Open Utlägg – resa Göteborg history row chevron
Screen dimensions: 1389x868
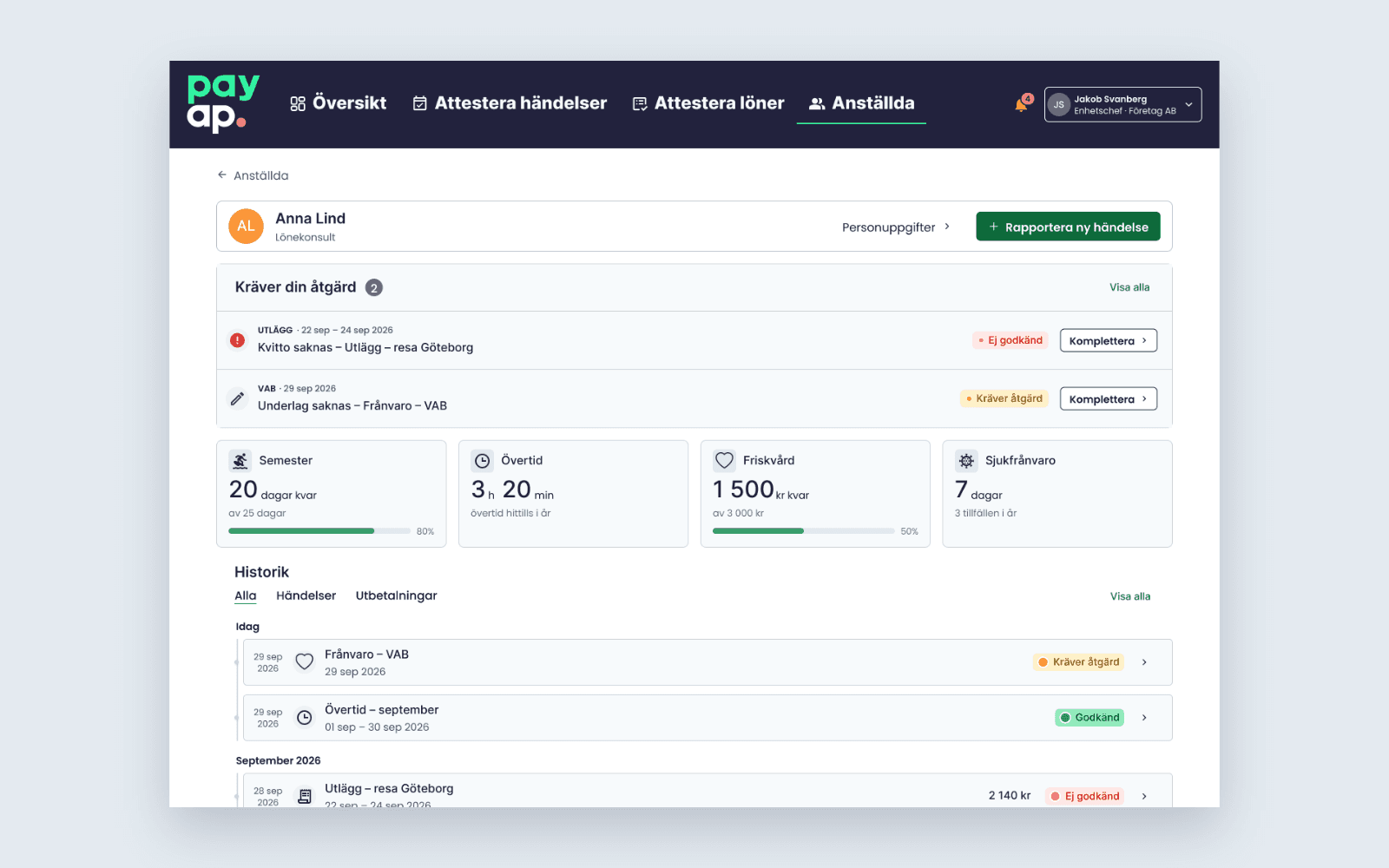coord(1144,796)
